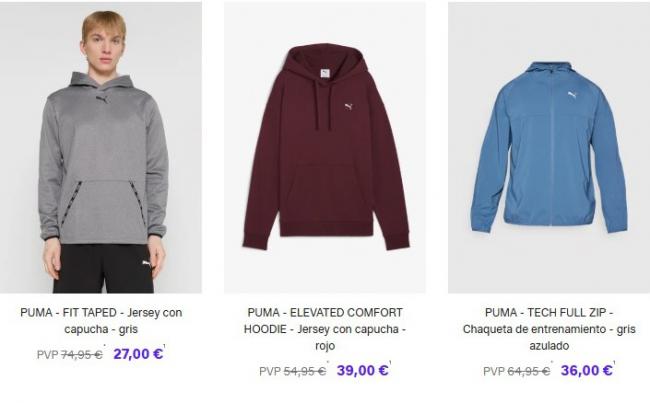Screen dimensions: 650x403
Task: Select the 27,00 € sale price
Action: [x=138, y=354]
